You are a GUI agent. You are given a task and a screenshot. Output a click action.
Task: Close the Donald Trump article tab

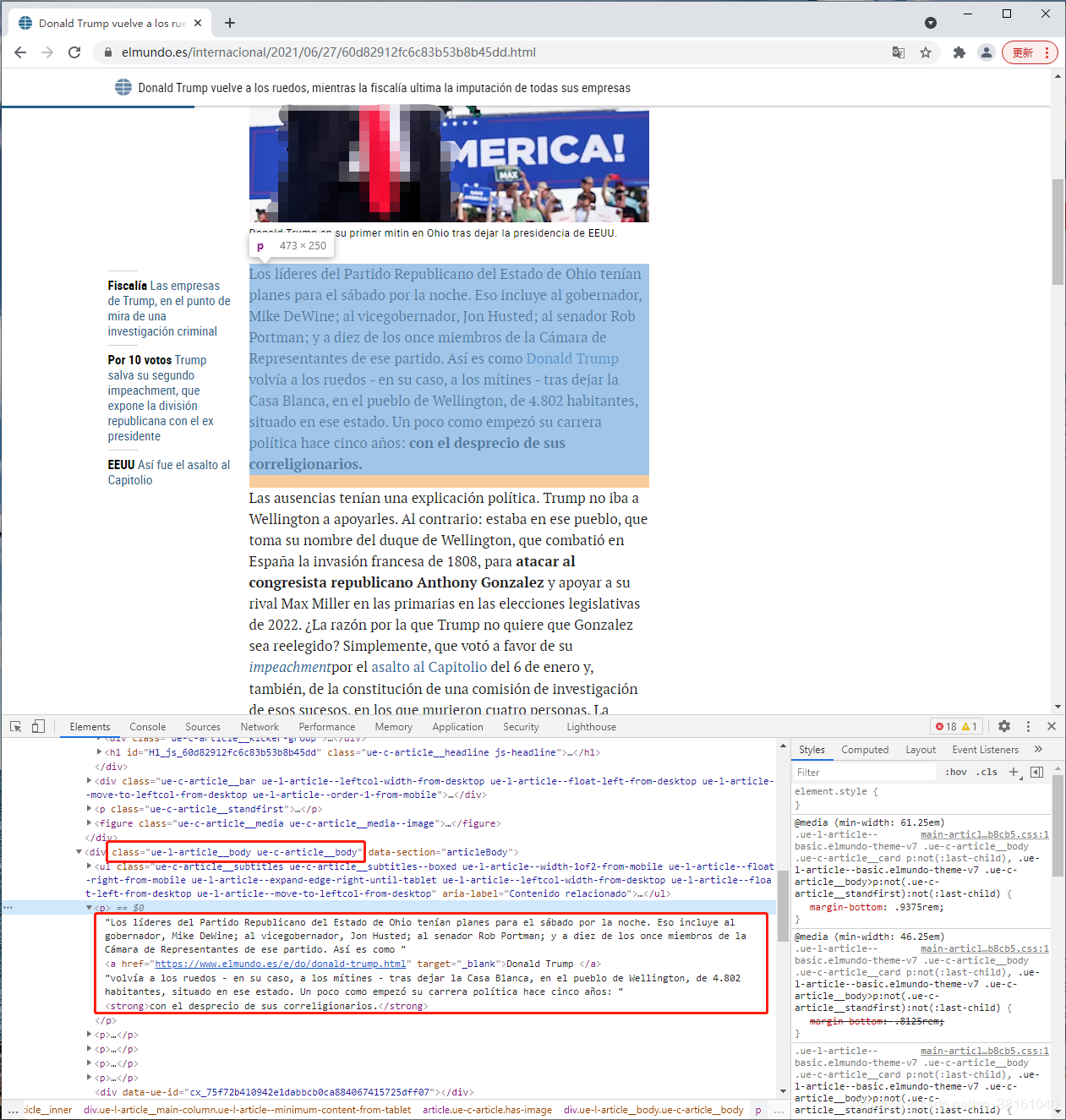pyautogui.click(x=199, y=23)
